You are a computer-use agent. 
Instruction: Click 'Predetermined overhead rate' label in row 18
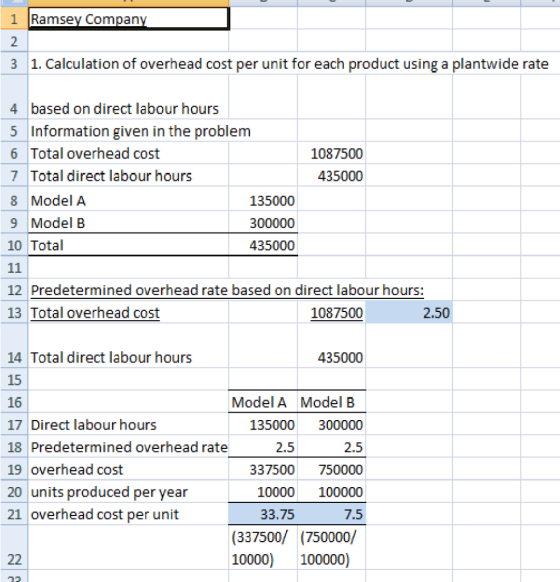(x=129, y=447)
